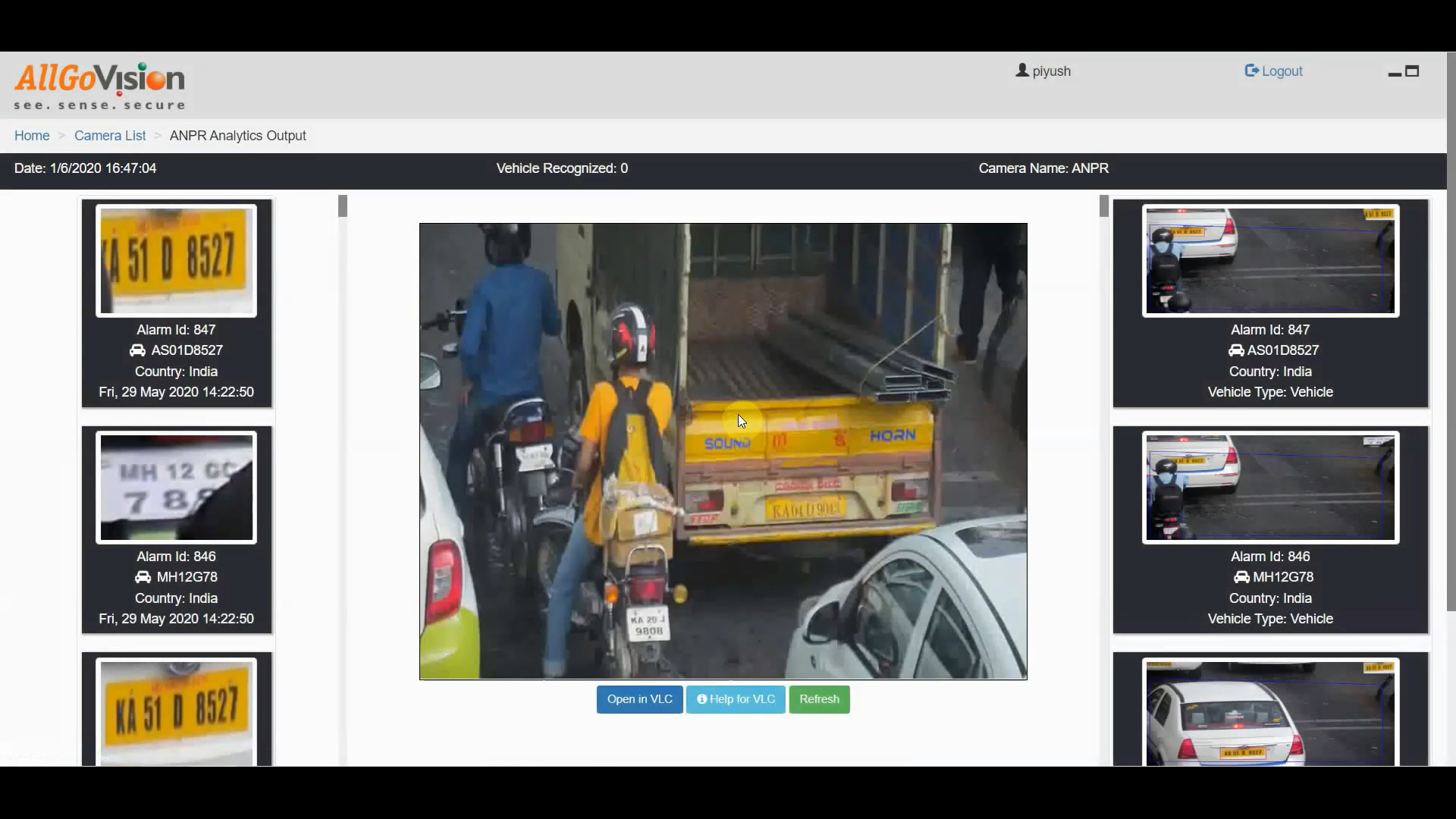Click the live ANPR video feed

(723, 451)
